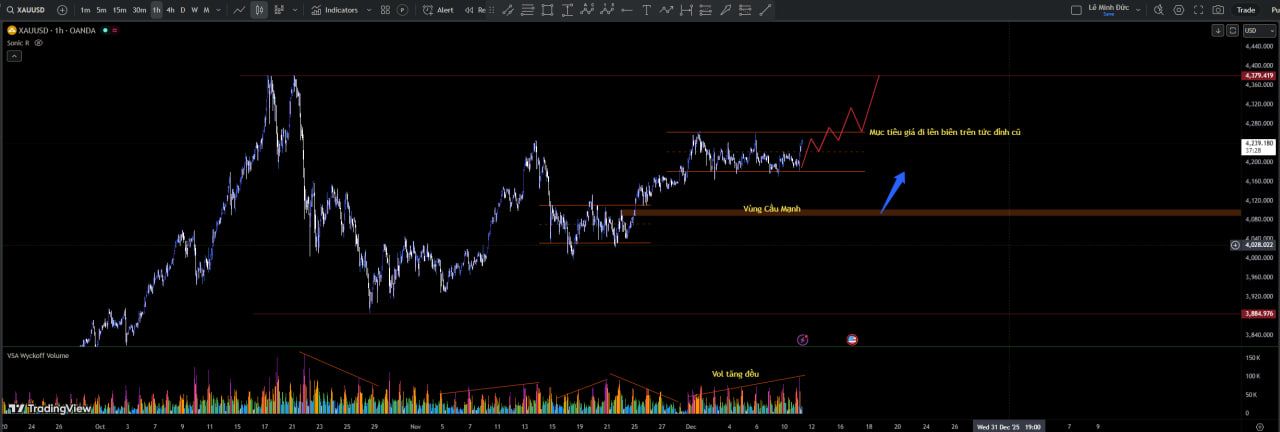This screenshot has height=432, width=1280.
Task: Click the Alert clock icon
Action: (x=428, y=10)
